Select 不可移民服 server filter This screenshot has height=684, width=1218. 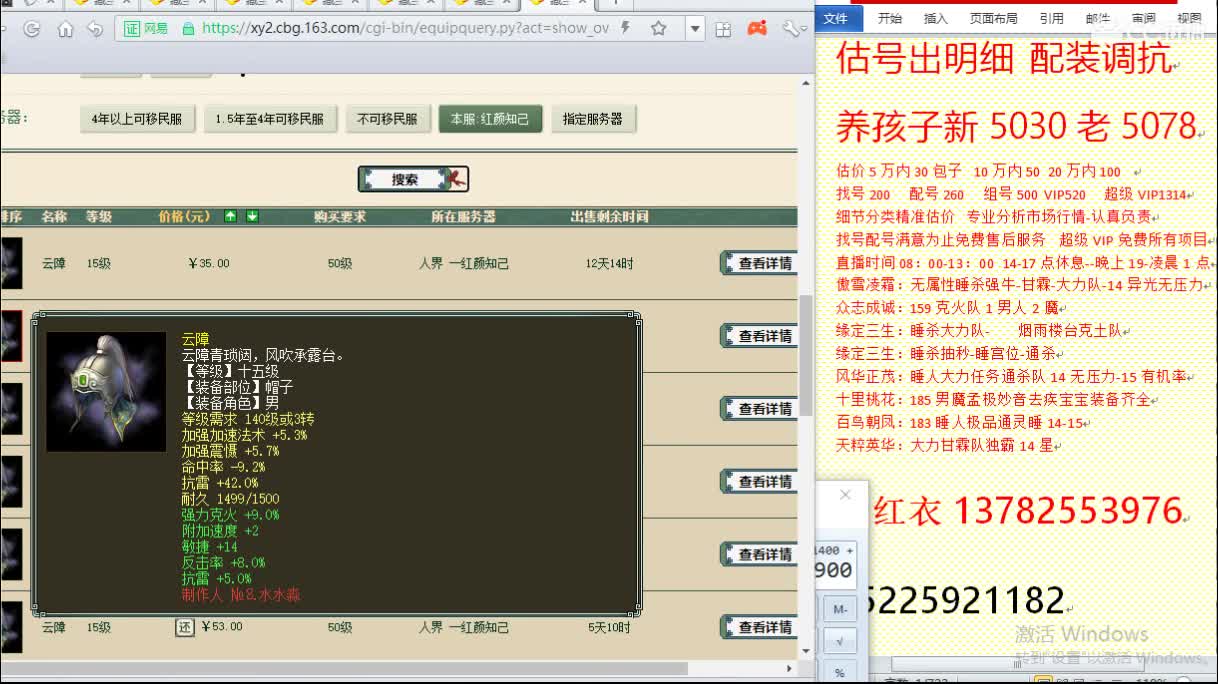tap(388, 119)
